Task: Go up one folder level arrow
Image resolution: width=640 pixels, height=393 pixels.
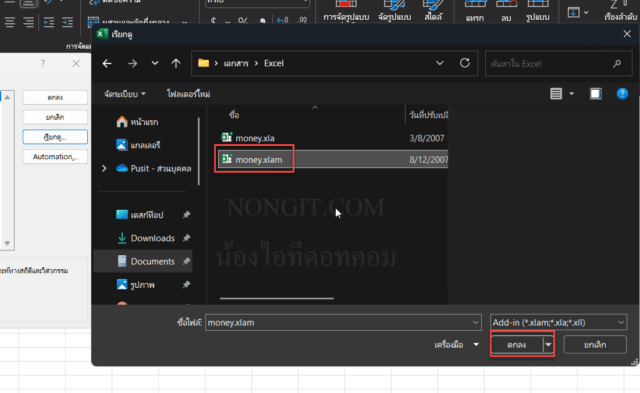Action: [176, 63]
